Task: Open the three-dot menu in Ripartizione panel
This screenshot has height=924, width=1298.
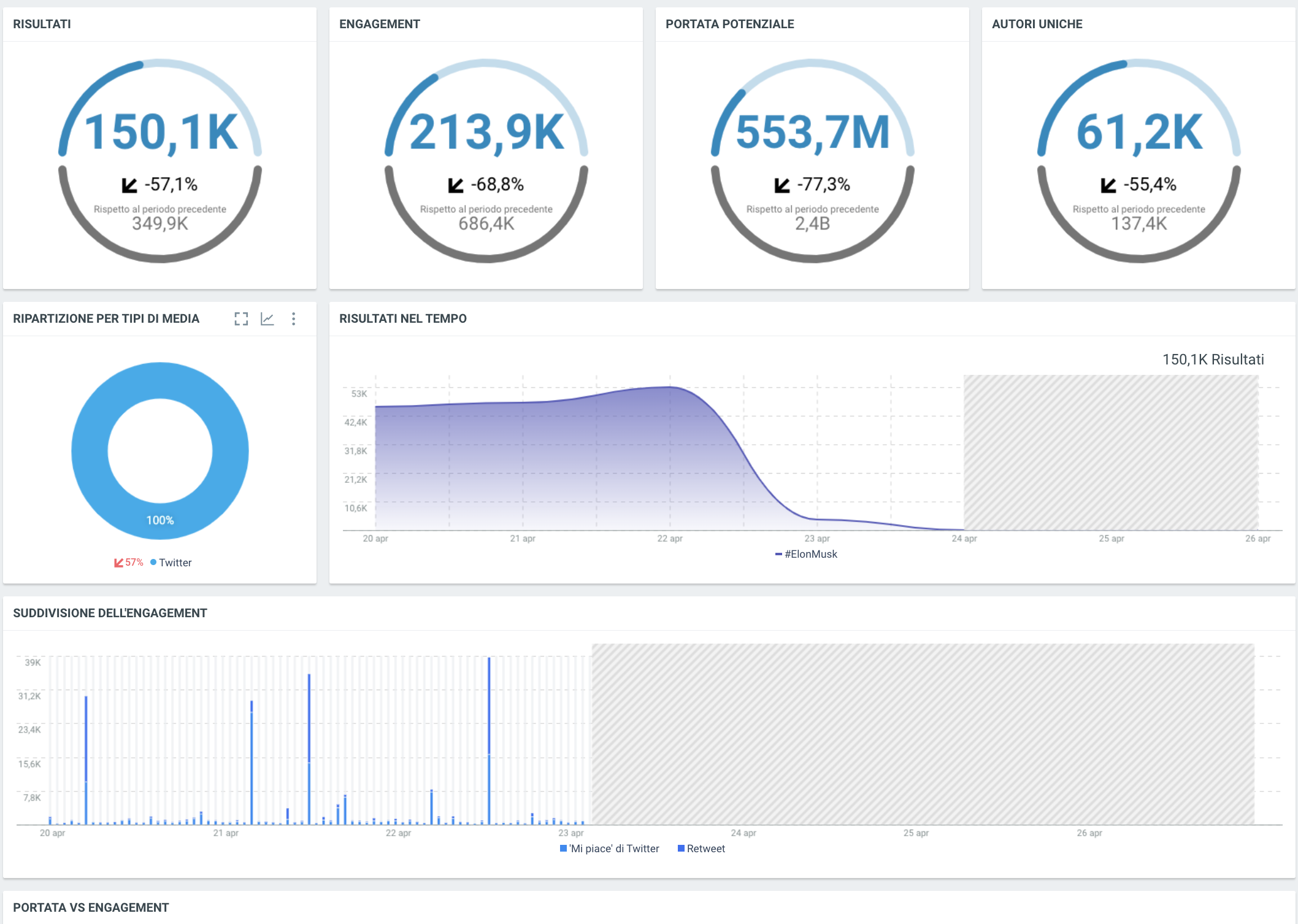Action: coord(294,318)
